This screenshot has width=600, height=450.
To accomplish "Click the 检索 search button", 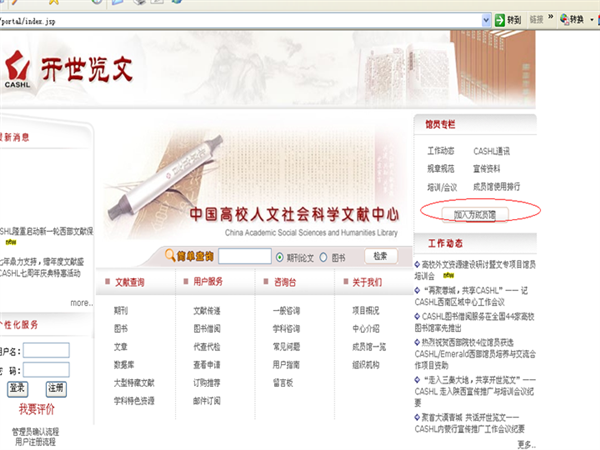I will click(381, 256).
